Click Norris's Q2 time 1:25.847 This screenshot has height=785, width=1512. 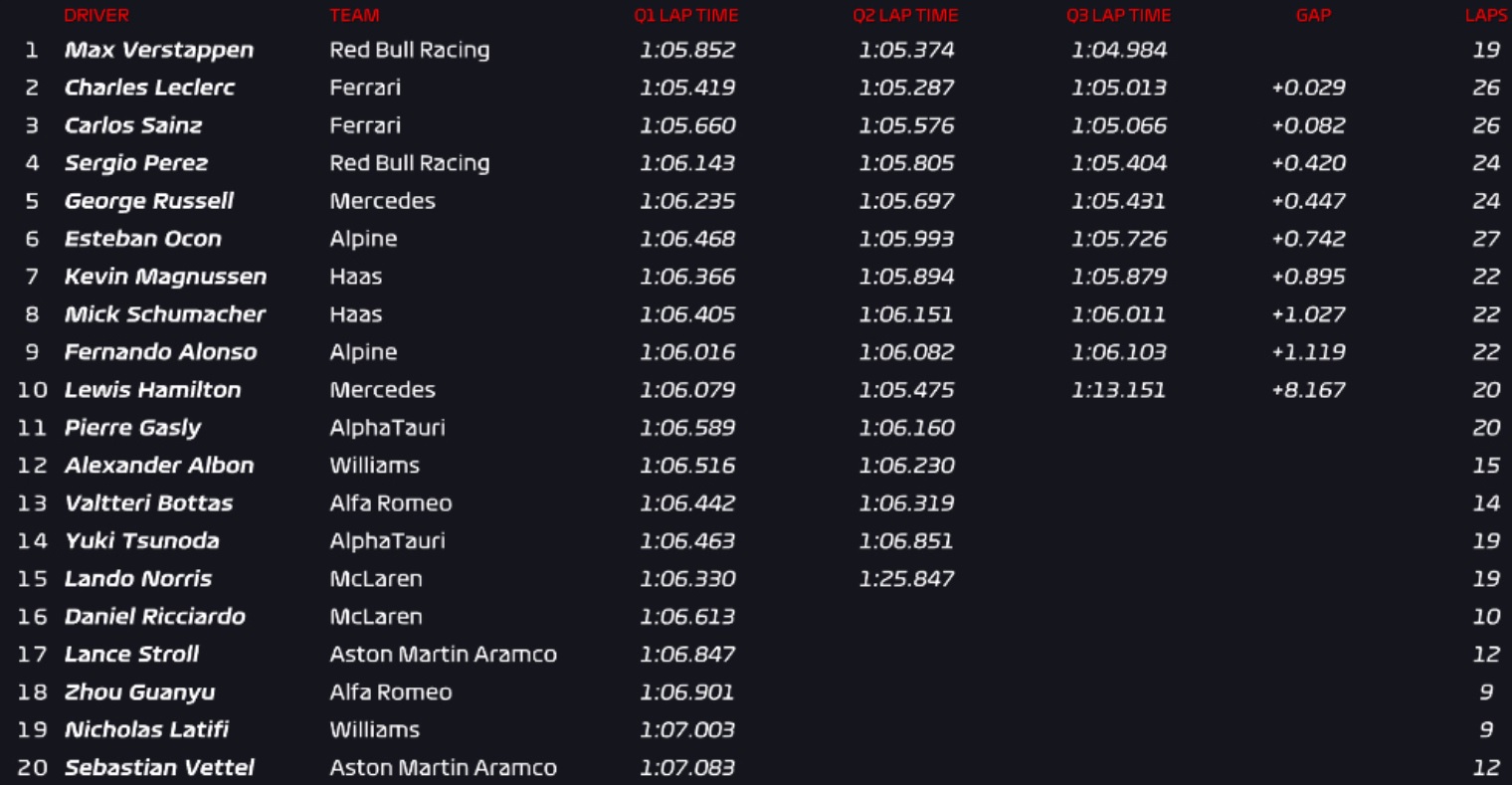coord(906,579)
